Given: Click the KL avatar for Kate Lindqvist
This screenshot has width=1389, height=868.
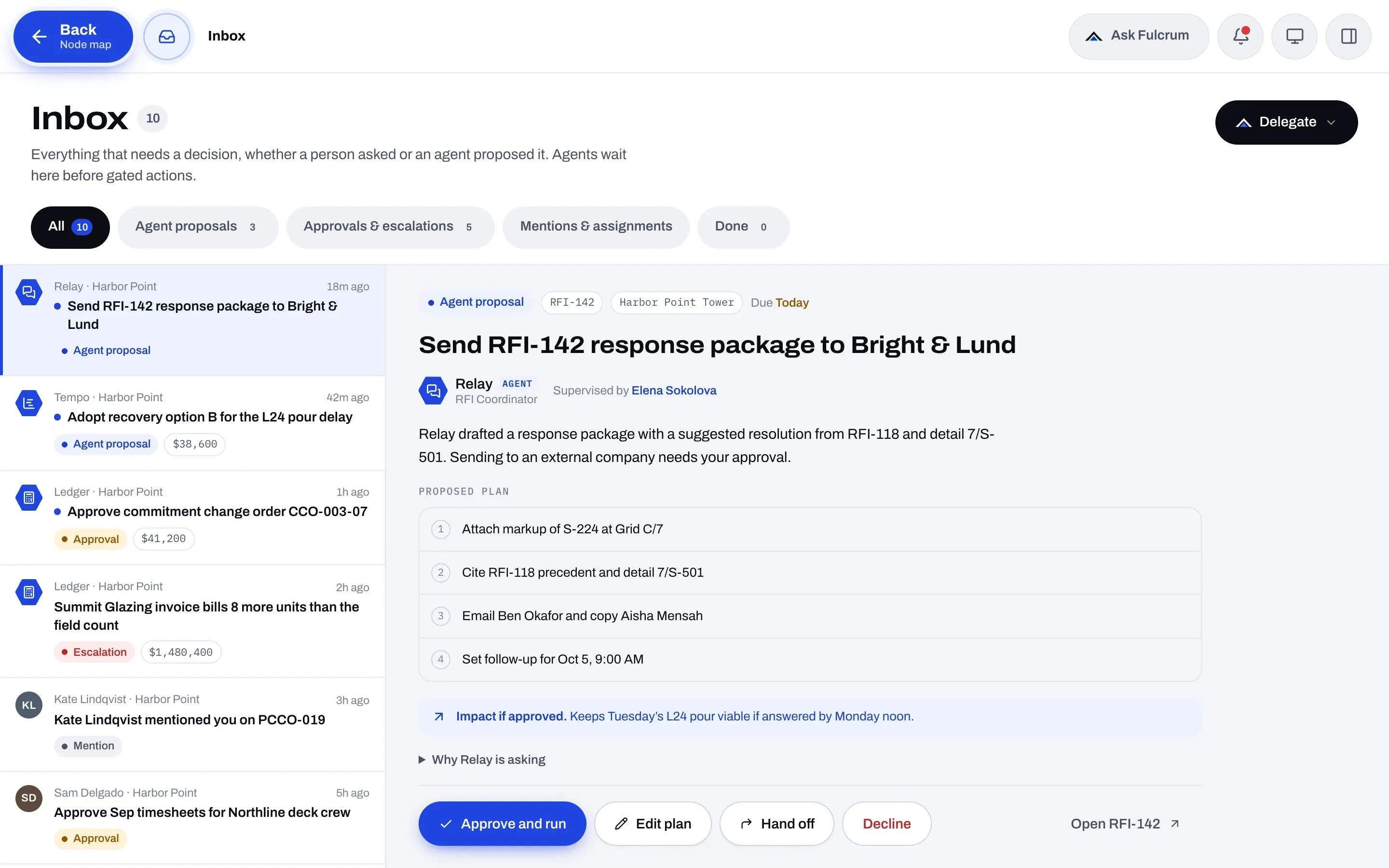Looking at the screenshot, I should [x=29, y=705].
